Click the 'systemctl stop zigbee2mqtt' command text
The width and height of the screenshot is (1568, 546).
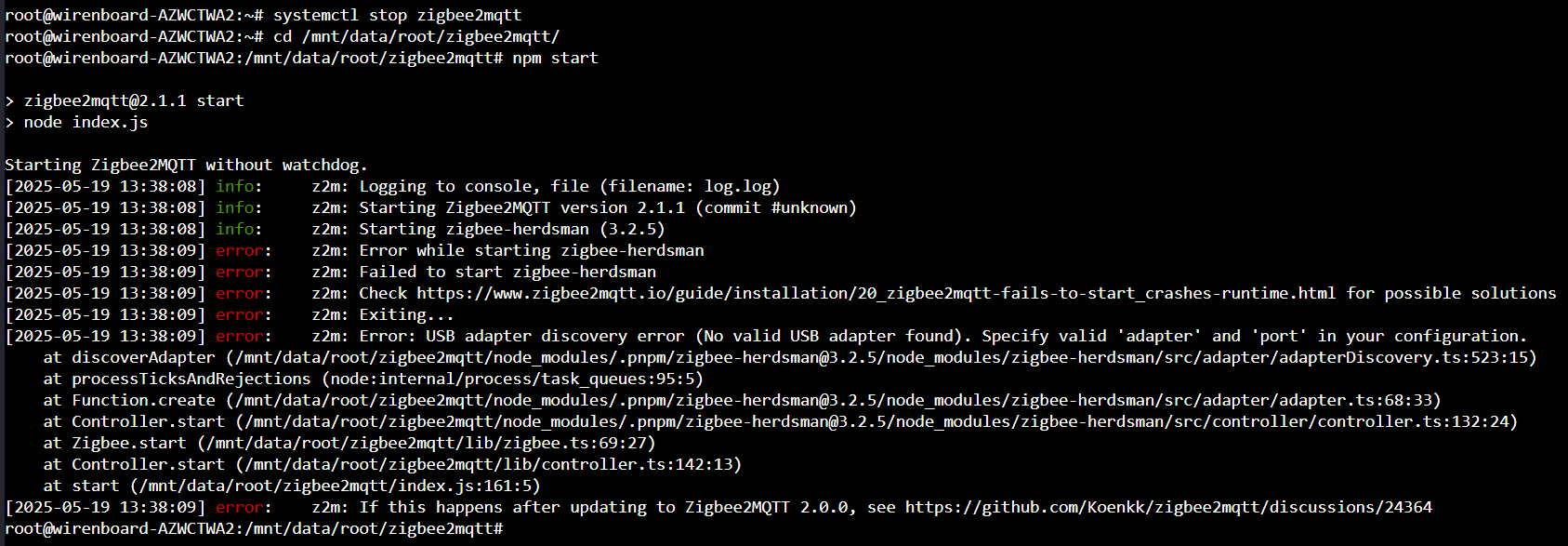(397, 15)
